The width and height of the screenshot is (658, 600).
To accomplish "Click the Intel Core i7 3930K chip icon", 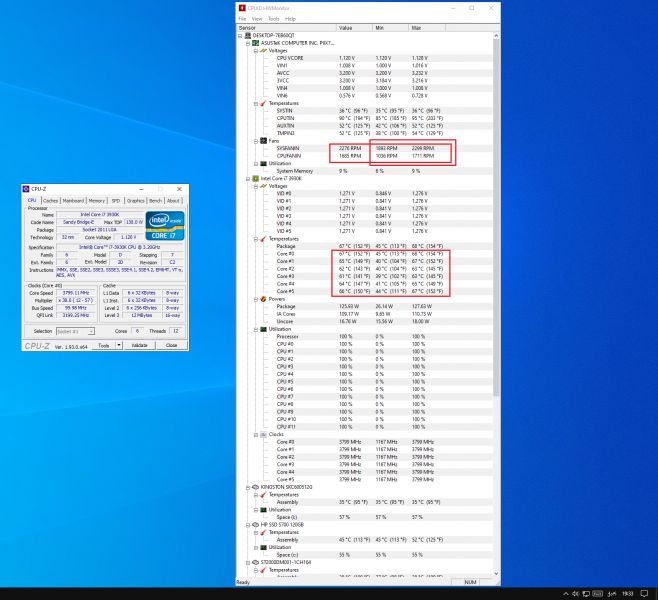I will pyautogui.click(x=255, y=179).
